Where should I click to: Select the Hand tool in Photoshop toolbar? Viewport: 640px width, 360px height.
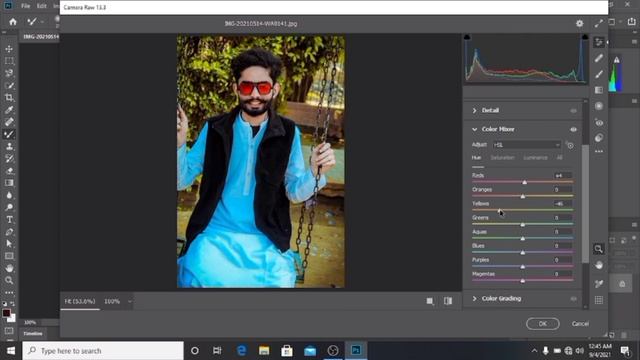tap(9, 268)
